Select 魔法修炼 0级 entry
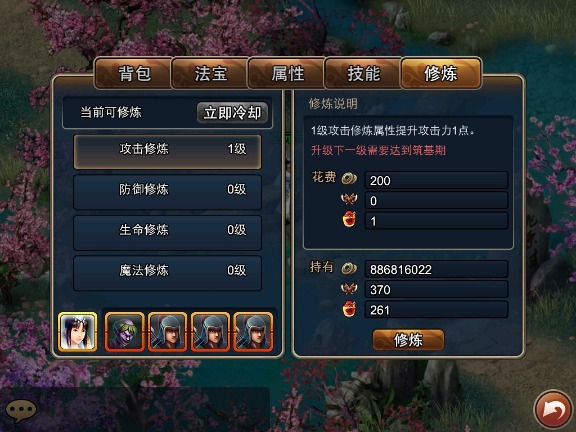 (168, 273)
